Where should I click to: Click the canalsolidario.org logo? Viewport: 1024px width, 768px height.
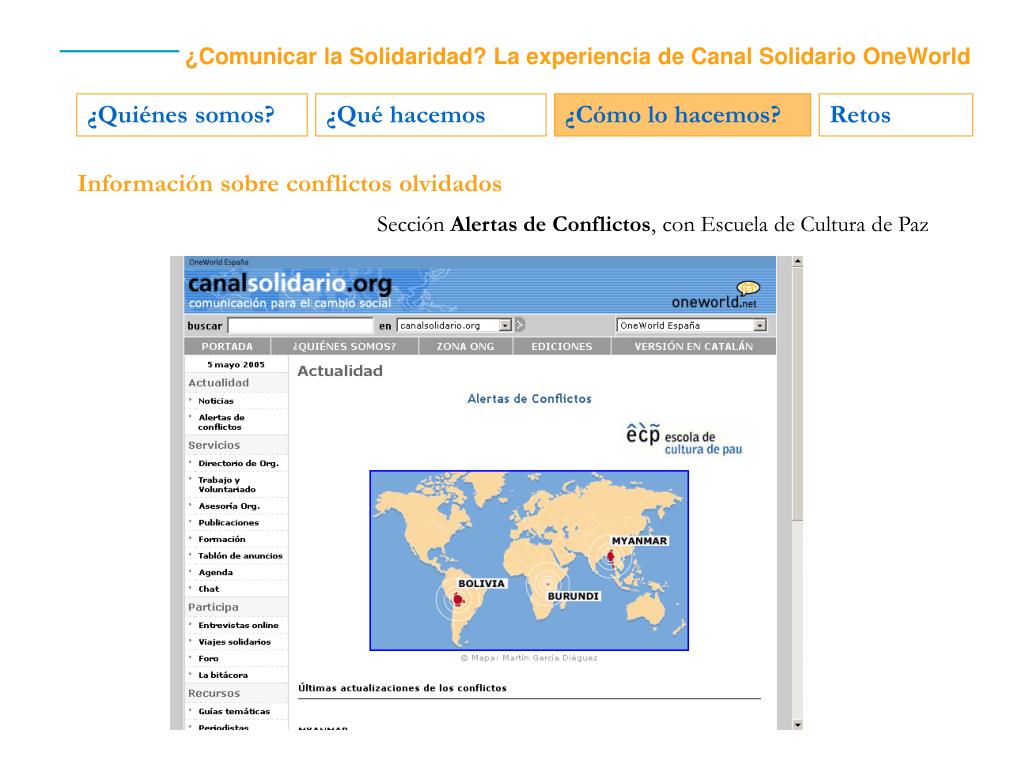[289, 283]
